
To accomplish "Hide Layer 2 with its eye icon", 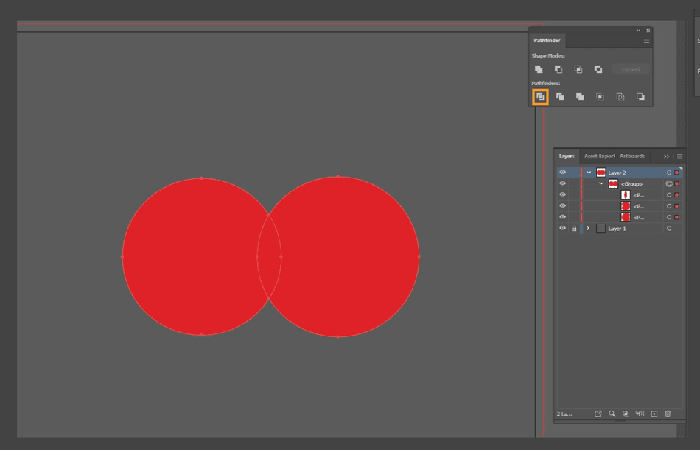I will pyautogui.click(x=562, y=172).
